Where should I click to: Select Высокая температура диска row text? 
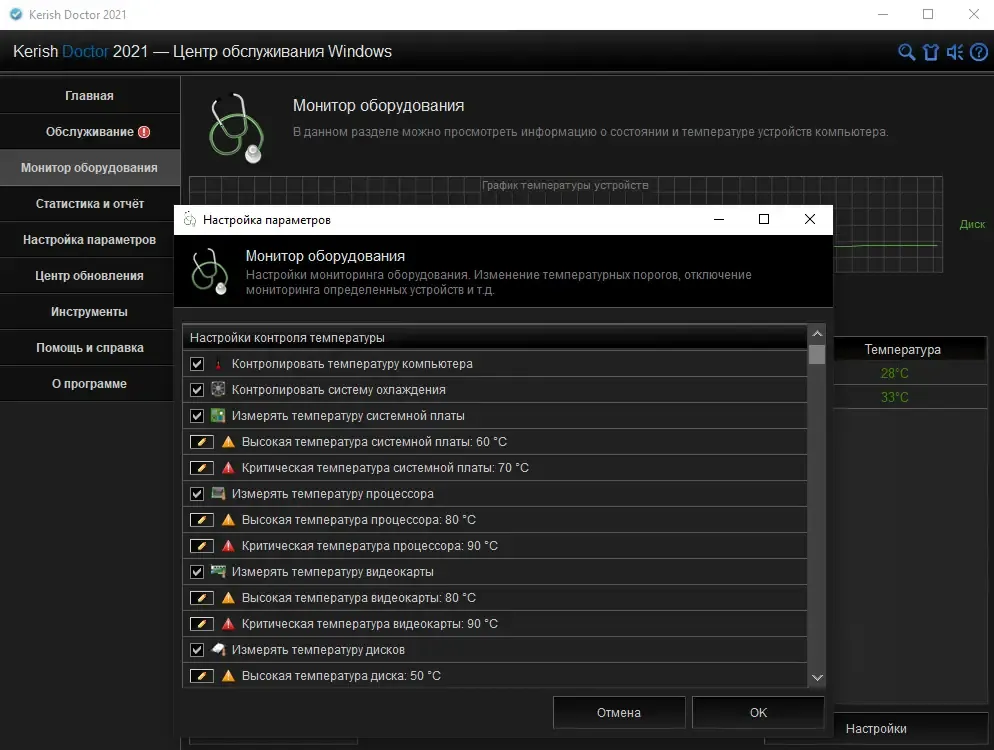pyautogui.click(x=341, y=676)
